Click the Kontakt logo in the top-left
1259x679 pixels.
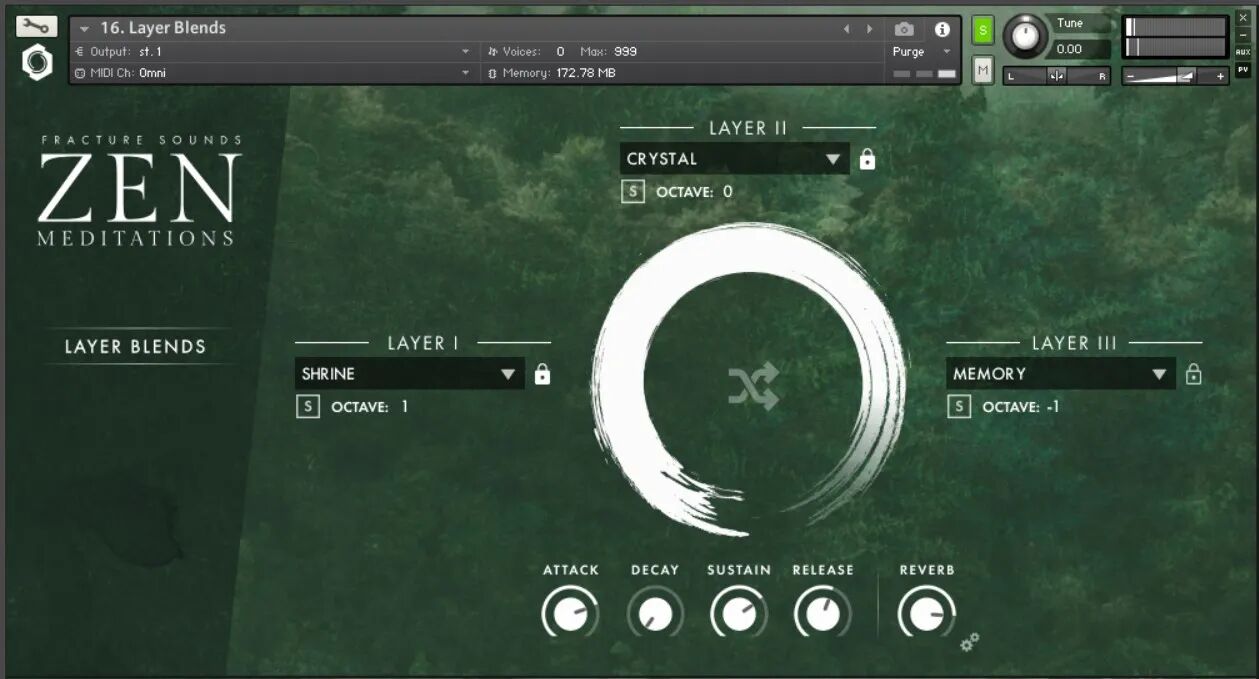click(x=36, y=63)
